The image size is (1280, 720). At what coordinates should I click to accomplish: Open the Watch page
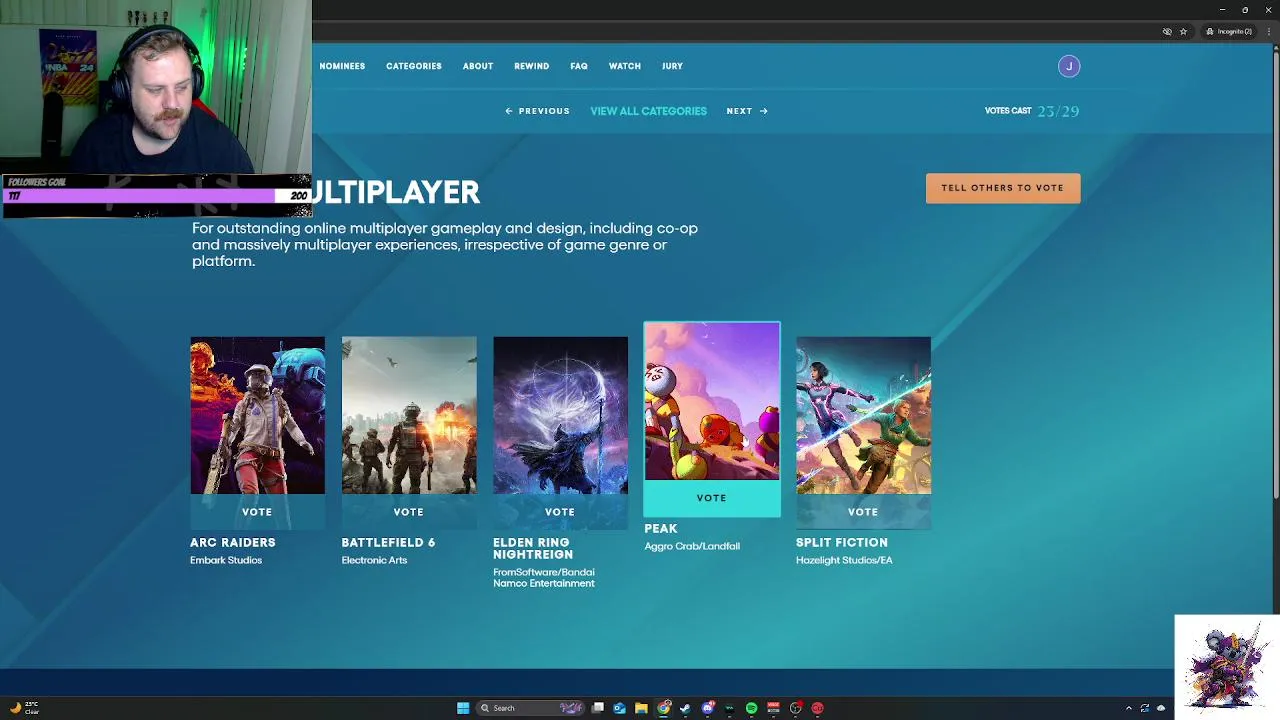[625, 66]
